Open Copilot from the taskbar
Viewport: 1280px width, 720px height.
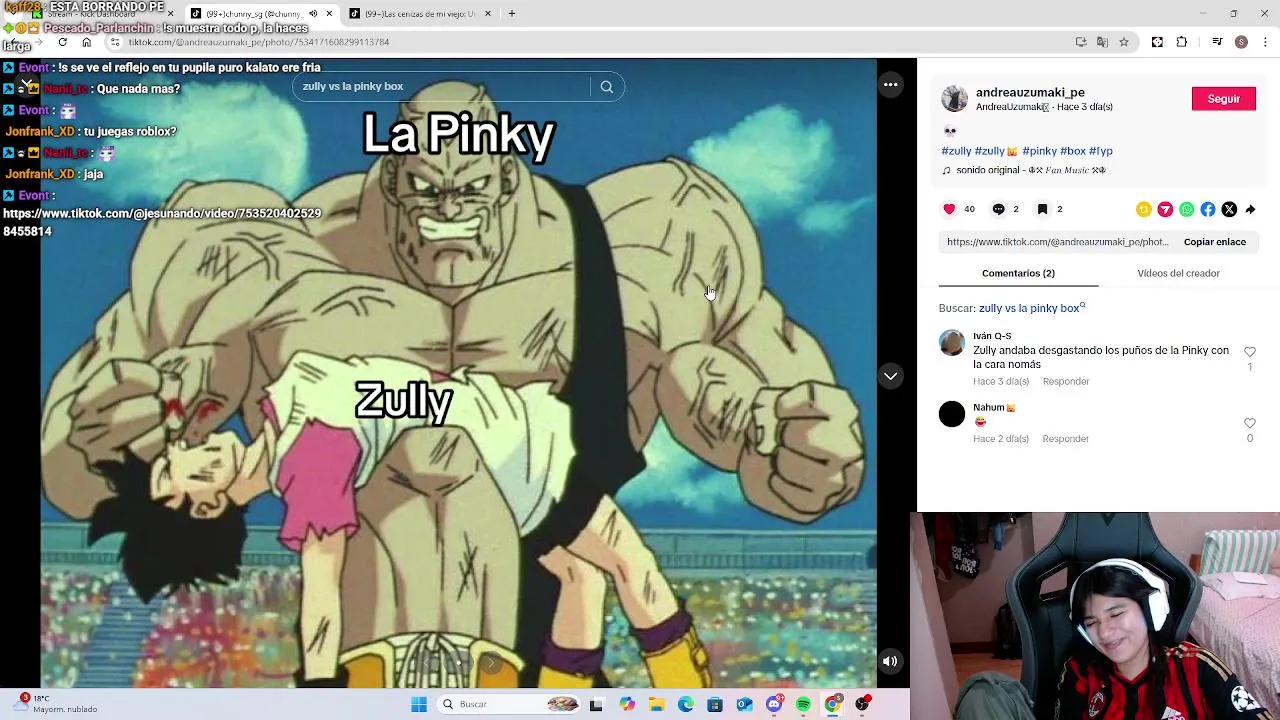click(627, 704)
